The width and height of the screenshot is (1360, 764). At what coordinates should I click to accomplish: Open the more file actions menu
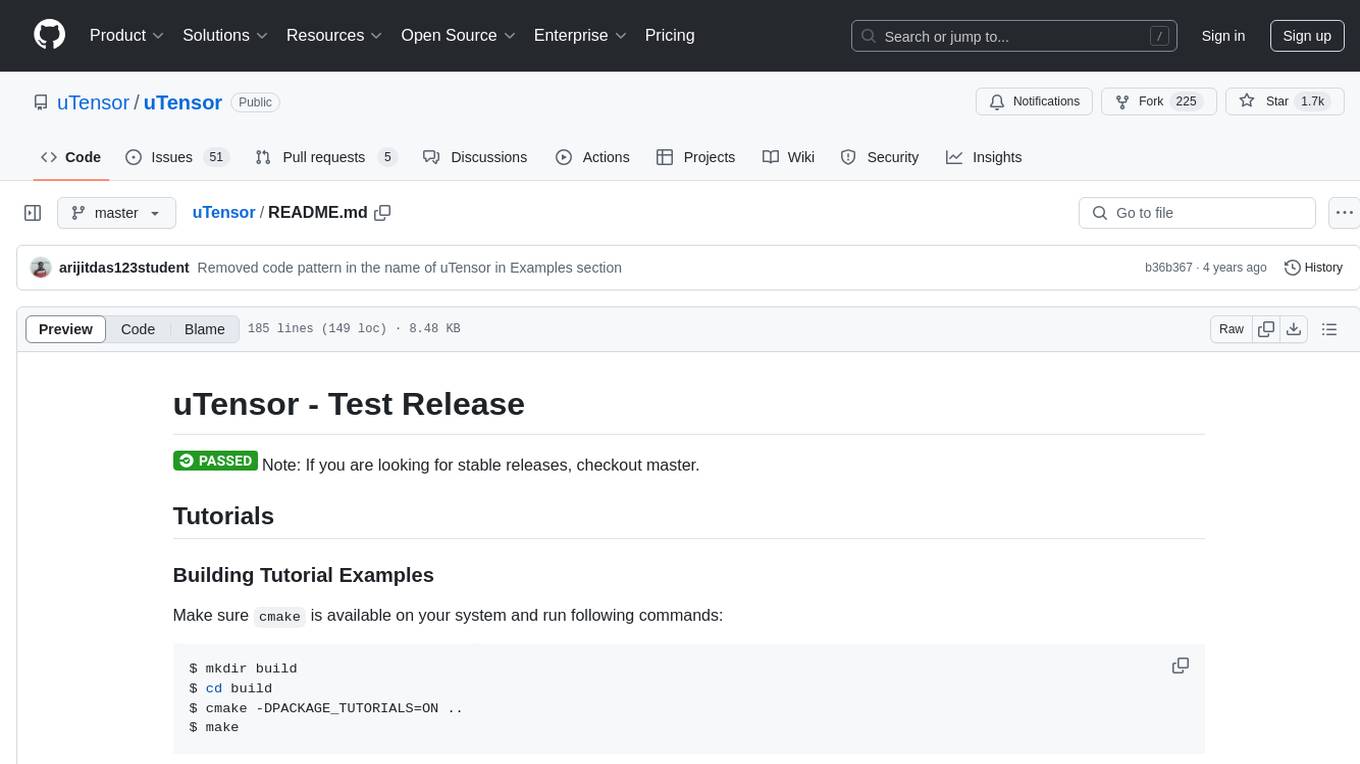[x=1345, y=213]
